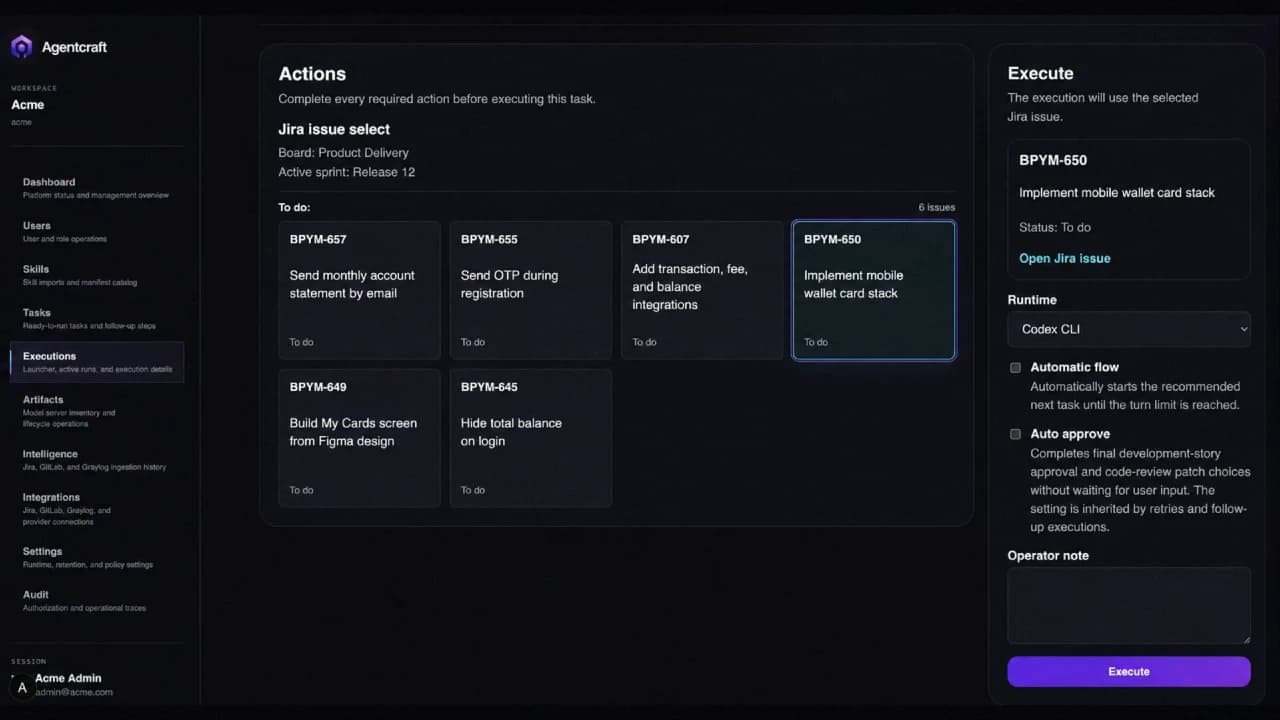Select issue card BPYM-657
The image size is (1280, 720).
(x=359, y=290)
